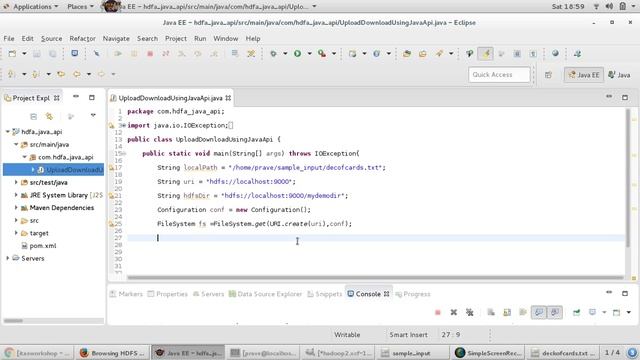Expand the Servers project

tap(8, 258)
